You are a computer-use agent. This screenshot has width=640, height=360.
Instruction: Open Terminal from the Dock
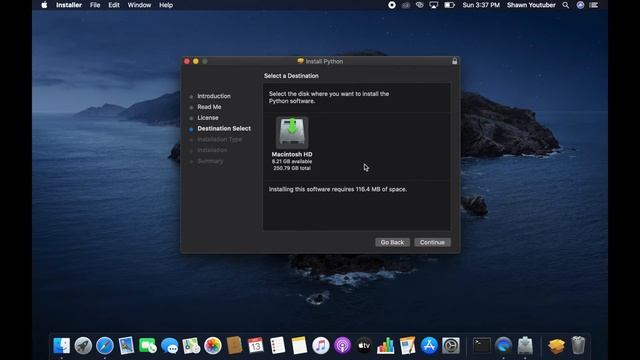point(482,346)
